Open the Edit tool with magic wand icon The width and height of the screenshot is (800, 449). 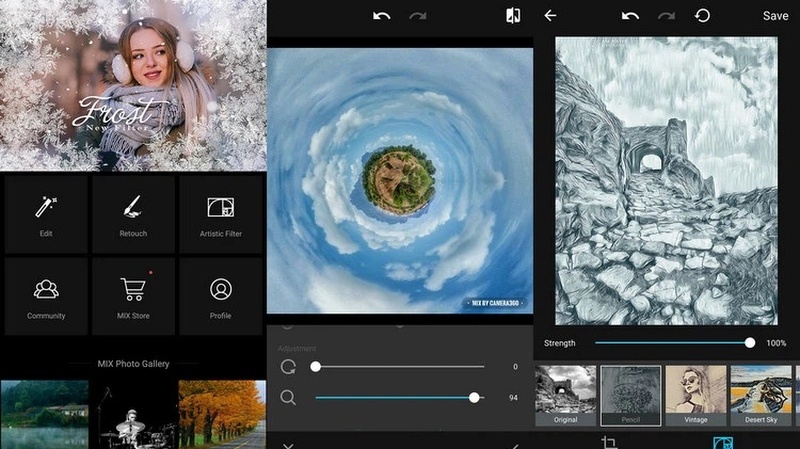46,214
